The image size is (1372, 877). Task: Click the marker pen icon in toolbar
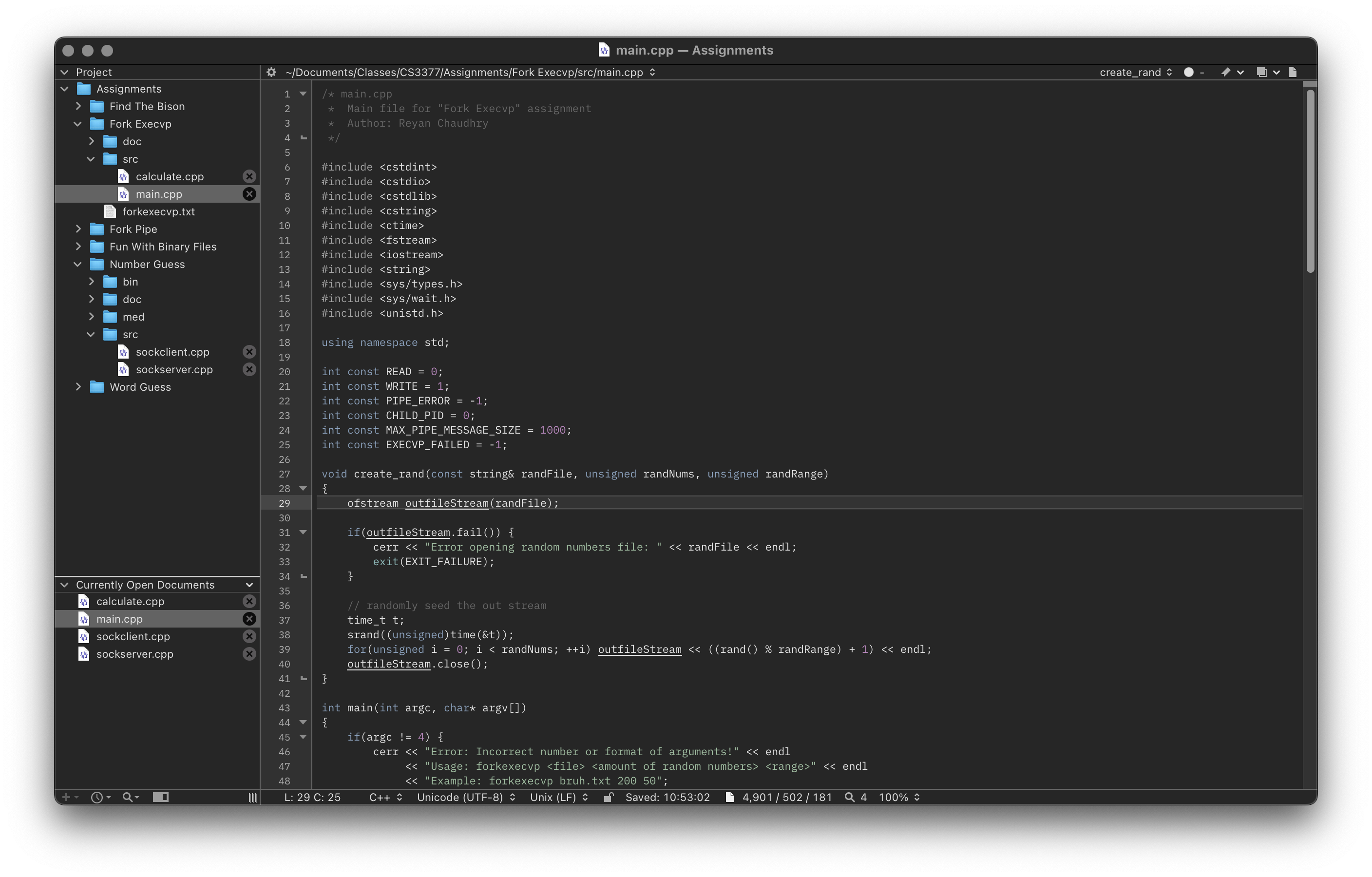[1225, 73]
